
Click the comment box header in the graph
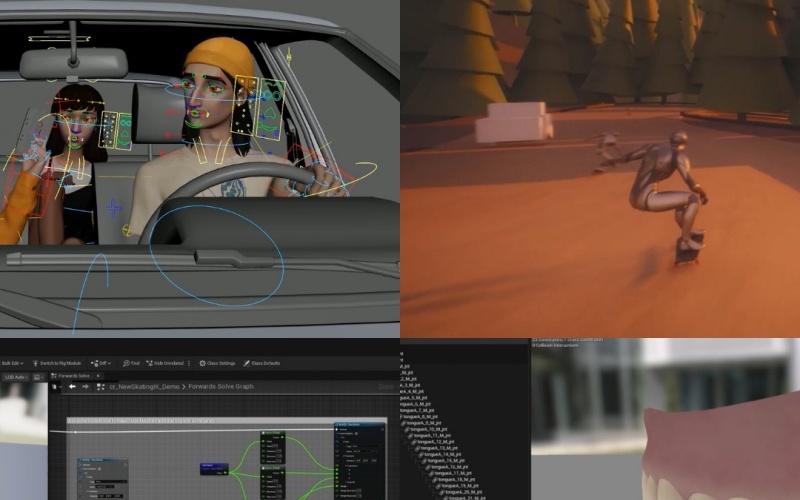[227, 421]
